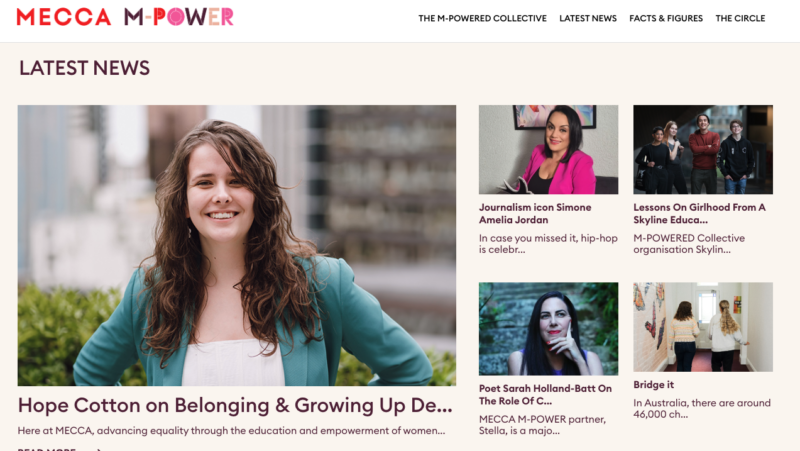The image size is (800, 451).
Task: Click Poet Sarah Holland-Batt article title
Action: pyautogui.click(x=545, y=394)
